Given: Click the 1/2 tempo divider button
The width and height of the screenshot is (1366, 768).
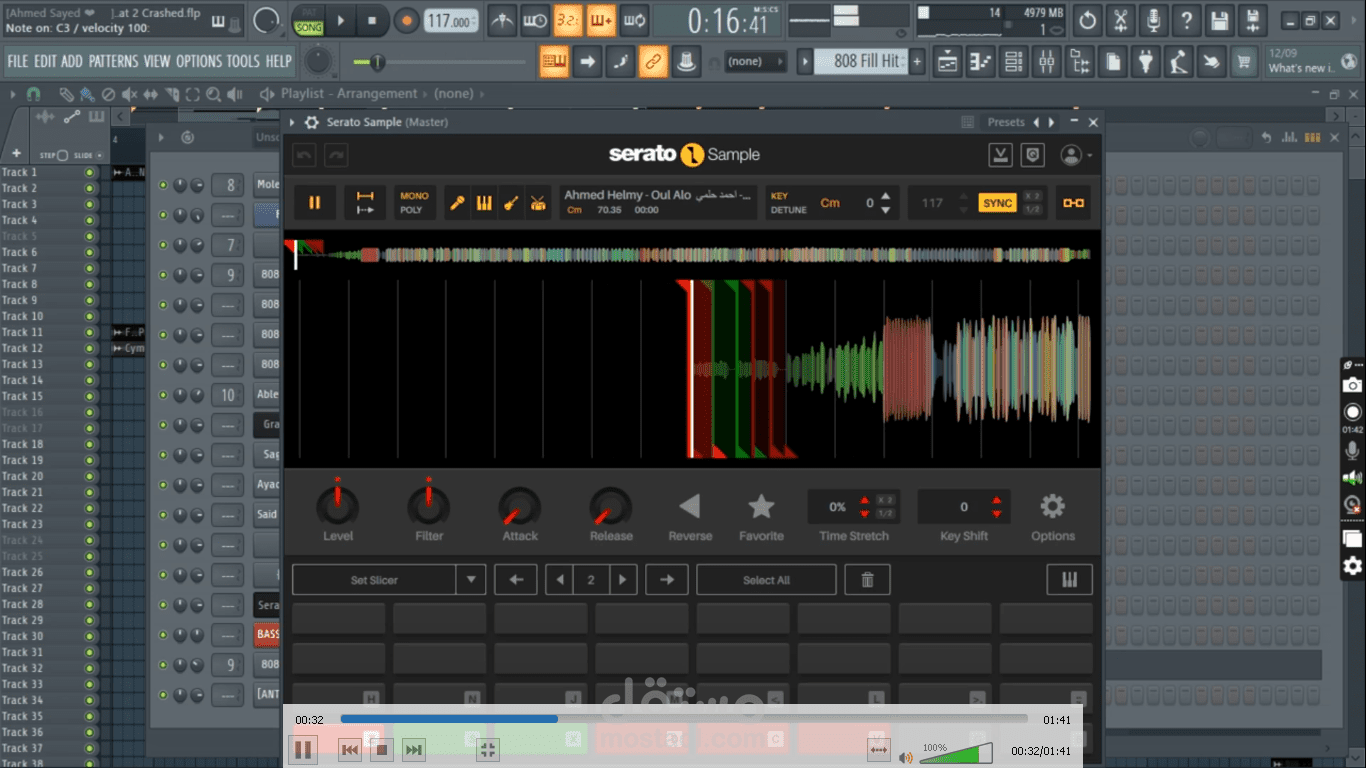Looking at the screenshot, I should [x=1033, y=210].
